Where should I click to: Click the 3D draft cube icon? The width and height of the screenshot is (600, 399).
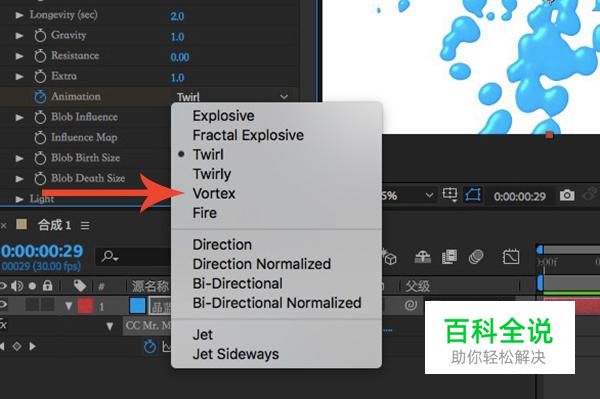click(389, 257)
